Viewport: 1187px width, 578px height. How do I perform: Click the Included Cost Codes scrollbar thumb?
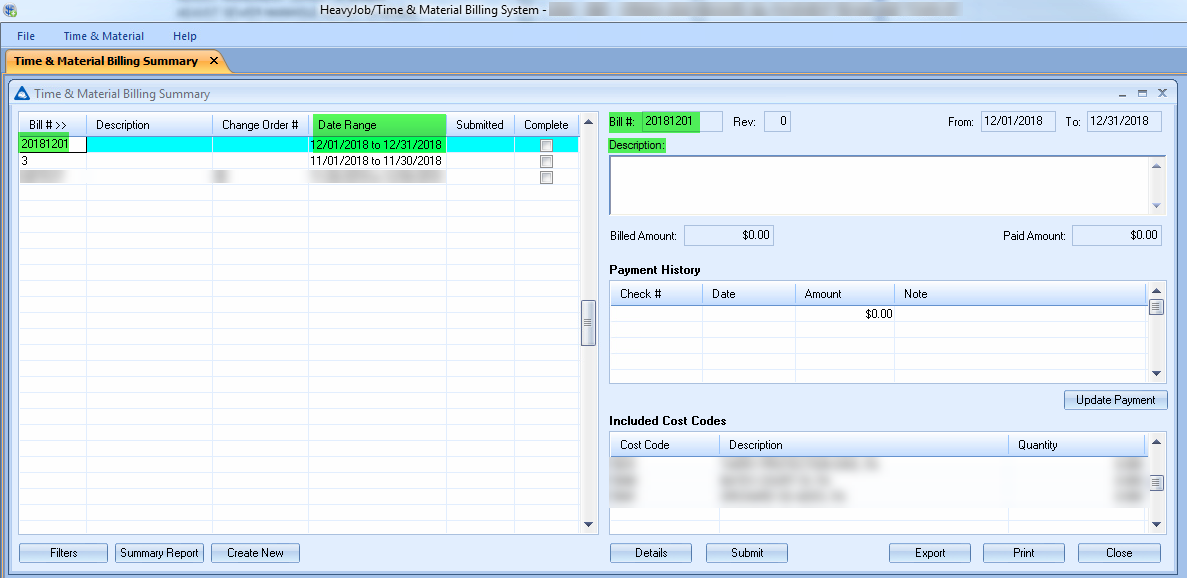(1156, 483)
